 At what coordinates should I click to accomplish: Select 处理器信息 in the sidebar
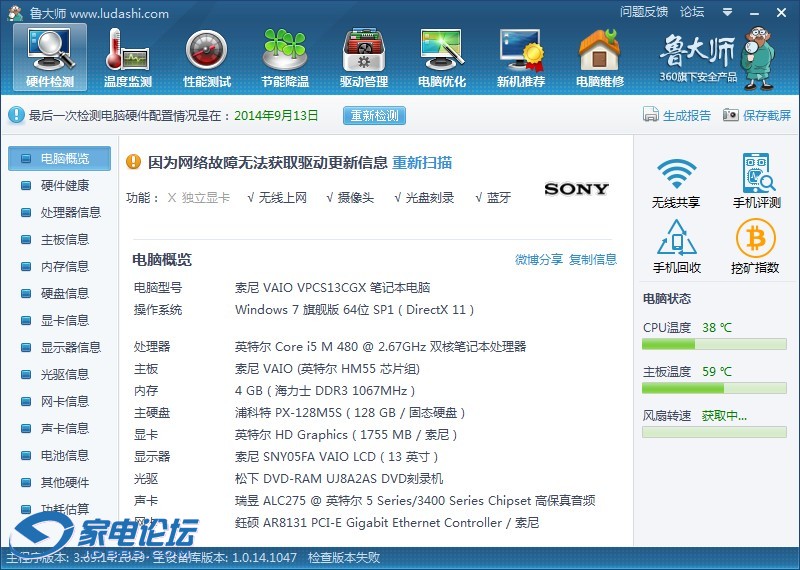point(70,212)
